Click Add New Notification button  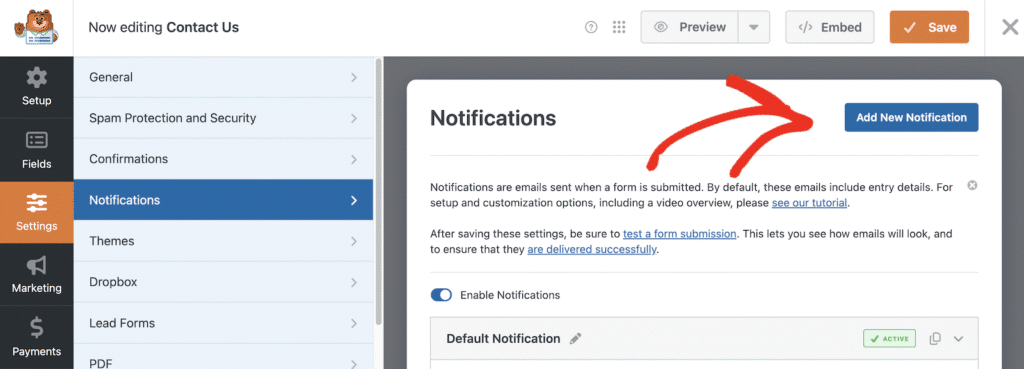[x=911, y=118]
